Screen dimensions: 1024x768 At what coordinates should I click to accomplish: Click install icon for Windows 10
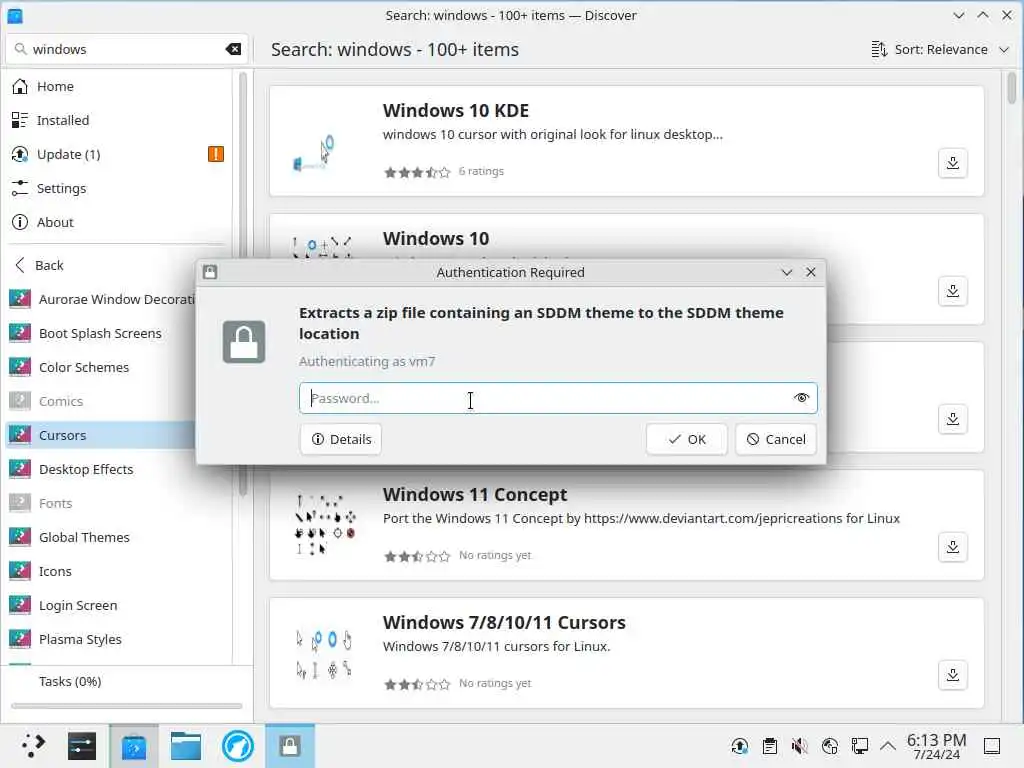pos(953,291)
